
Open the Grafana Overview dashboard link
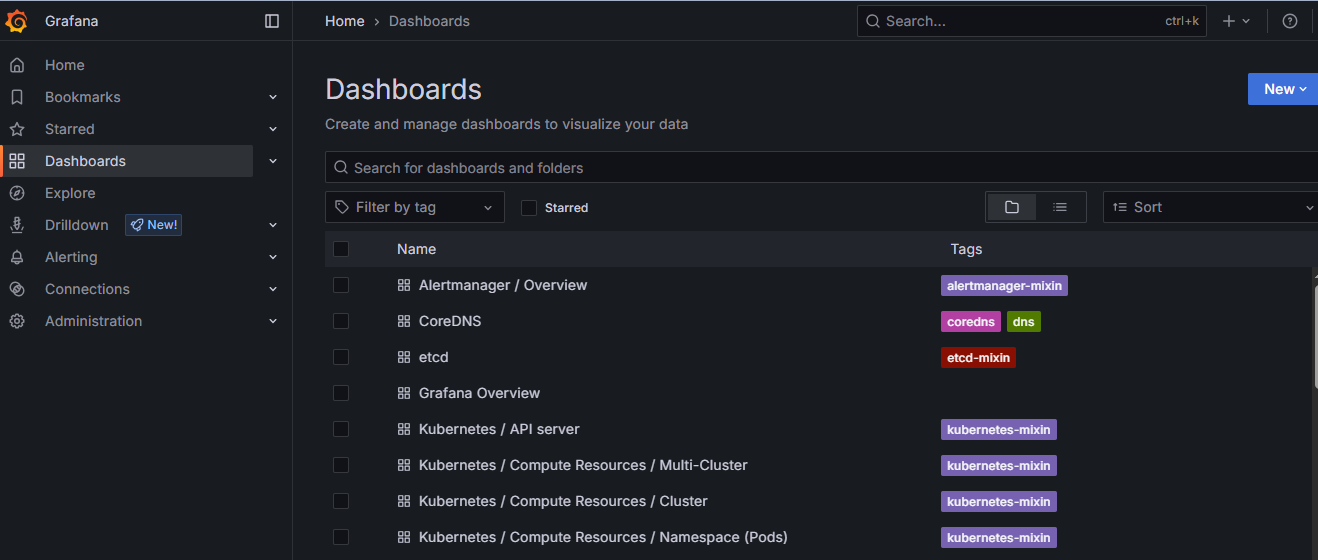pos(479,393)
